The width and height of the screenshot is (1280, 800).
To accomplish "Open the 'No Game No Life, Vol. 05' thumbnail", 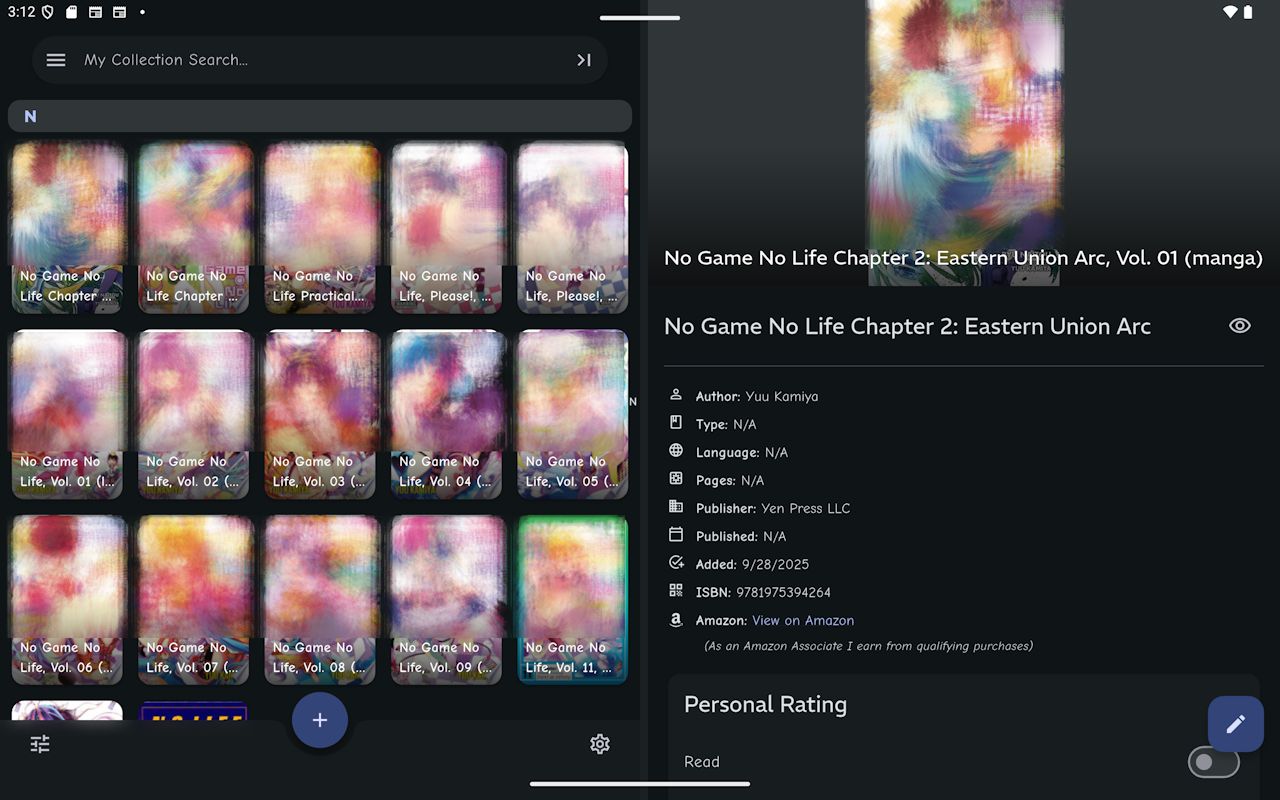I will coord(572,413).
